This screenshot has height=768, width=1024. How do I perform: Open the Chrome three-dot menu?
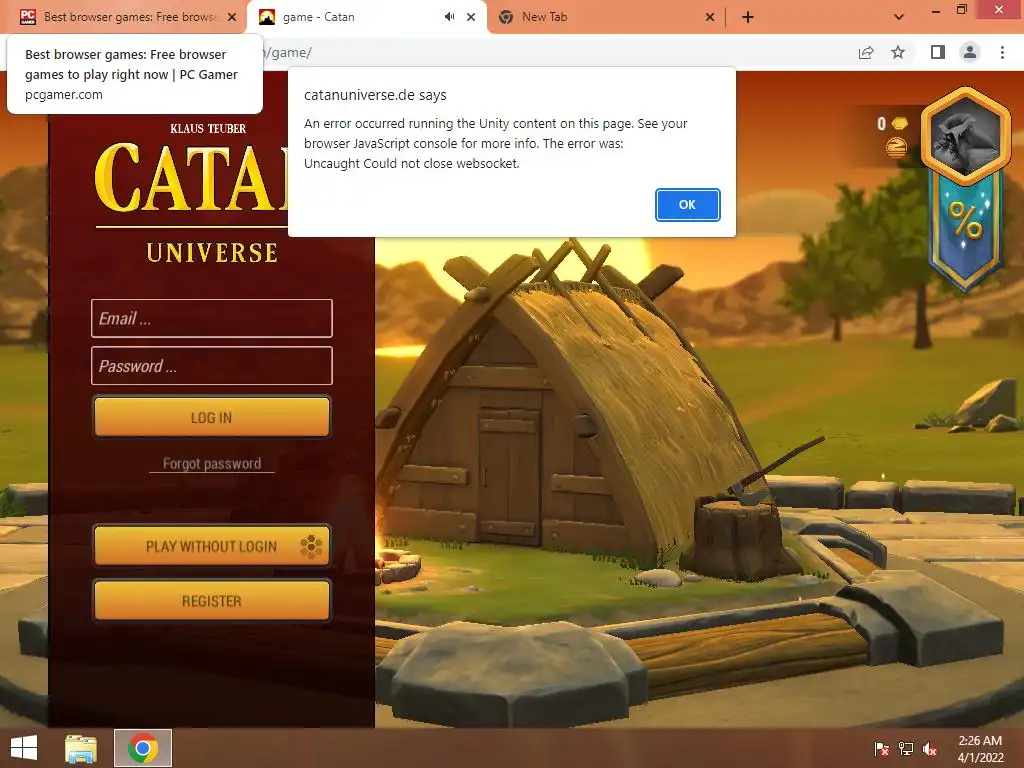[1002, 52]
